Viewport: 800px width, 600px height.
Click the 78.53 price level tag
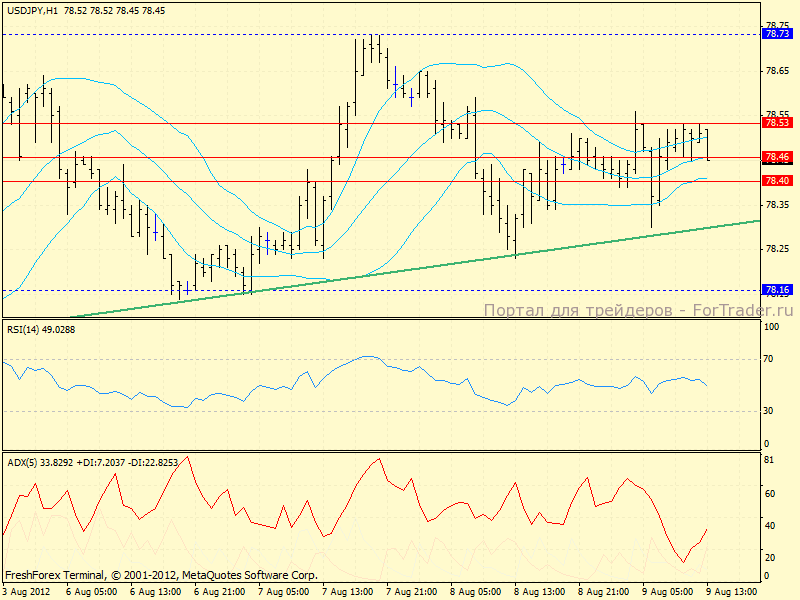(777, 123)
